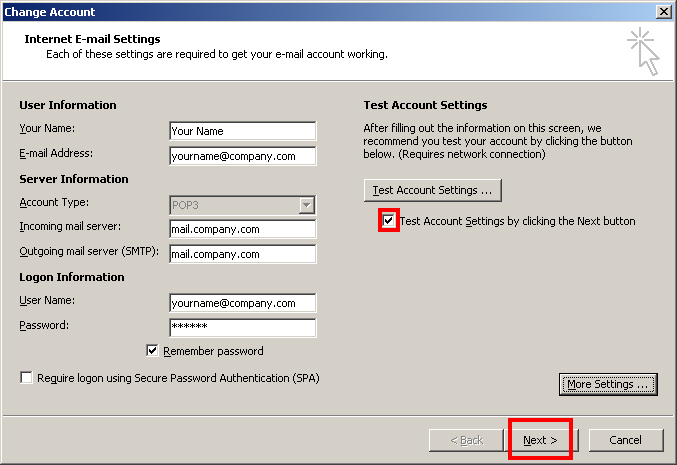Uncheck Test Account Settings by clicking Next
The width and height of the screenshot is (677, 465).
pyautogui.click(x=389, y=221)
